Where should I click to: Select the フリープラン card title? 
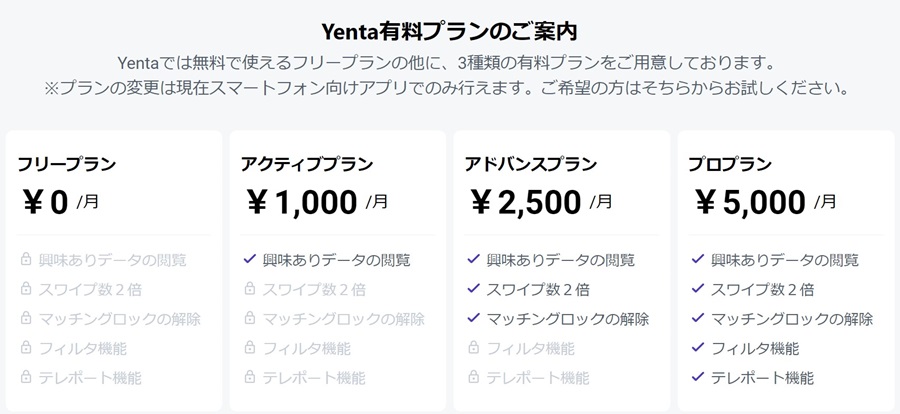pos(67,164)
